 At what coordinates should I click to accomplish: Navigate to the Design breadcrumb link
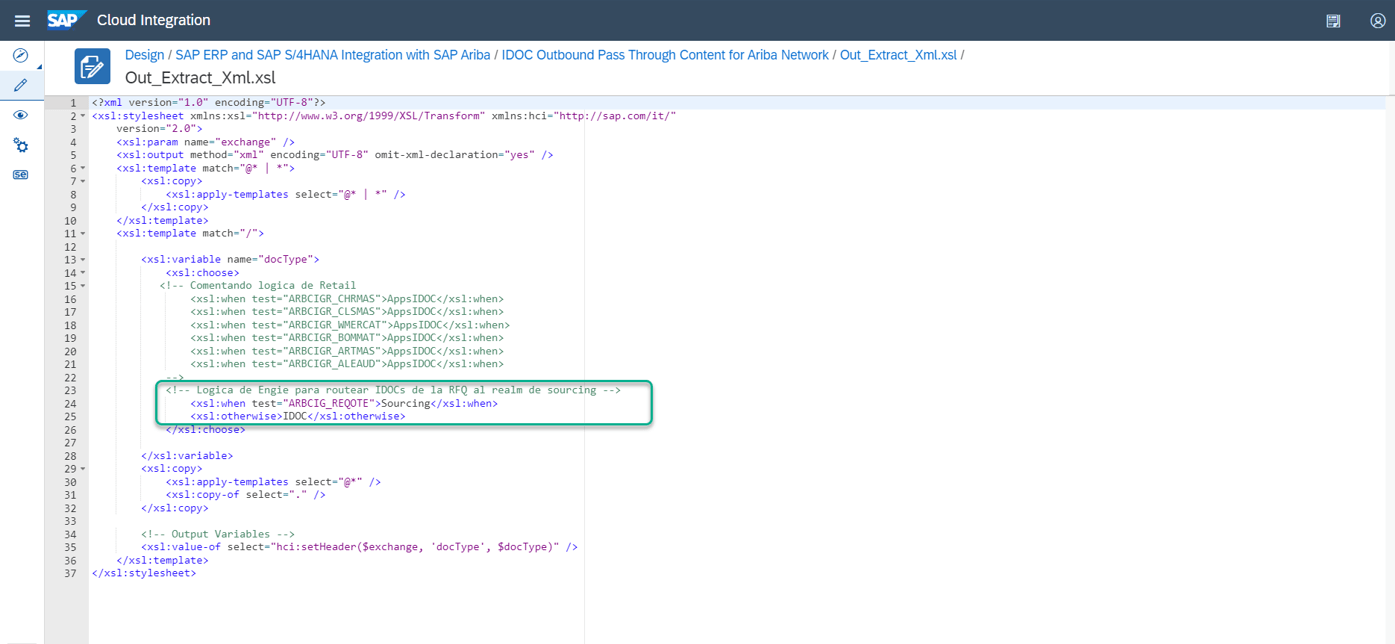point(144,55)
